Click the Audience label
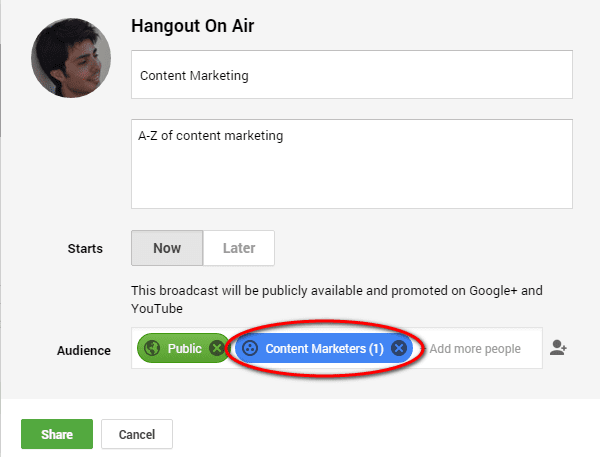Viewport: 600px width, 457px height. (83, 350)
